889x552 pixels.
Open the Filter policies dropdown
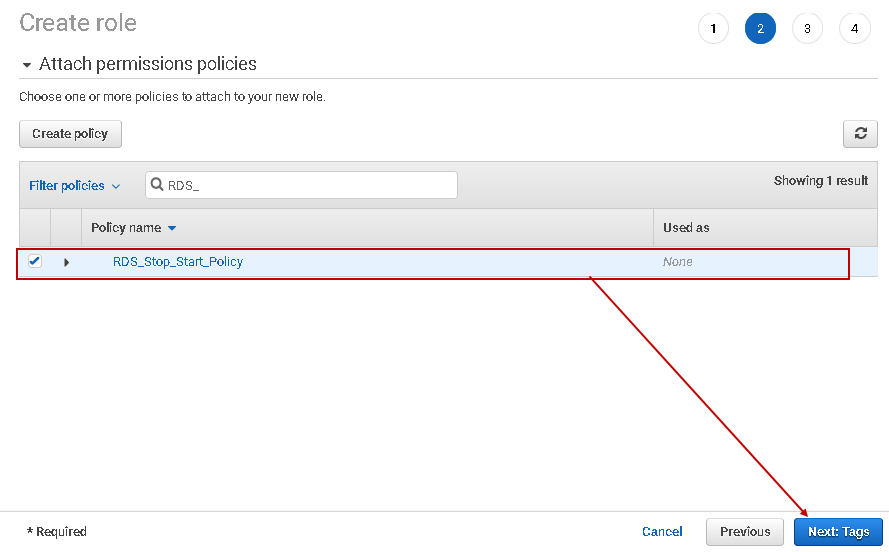pyautogui.click(x=74, y=186)
